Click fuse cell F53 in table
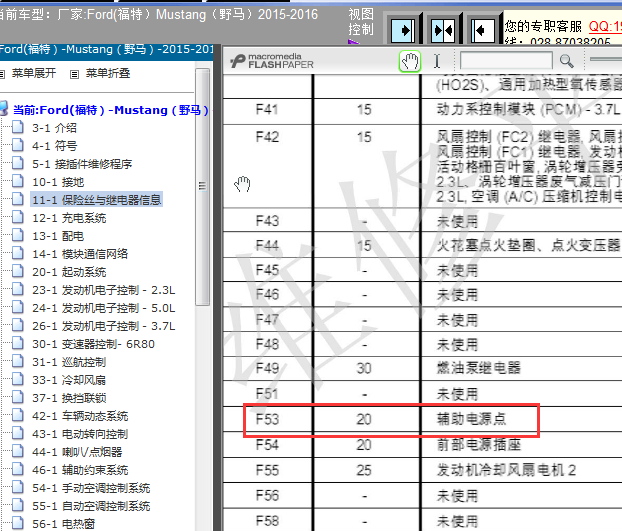 267,419
